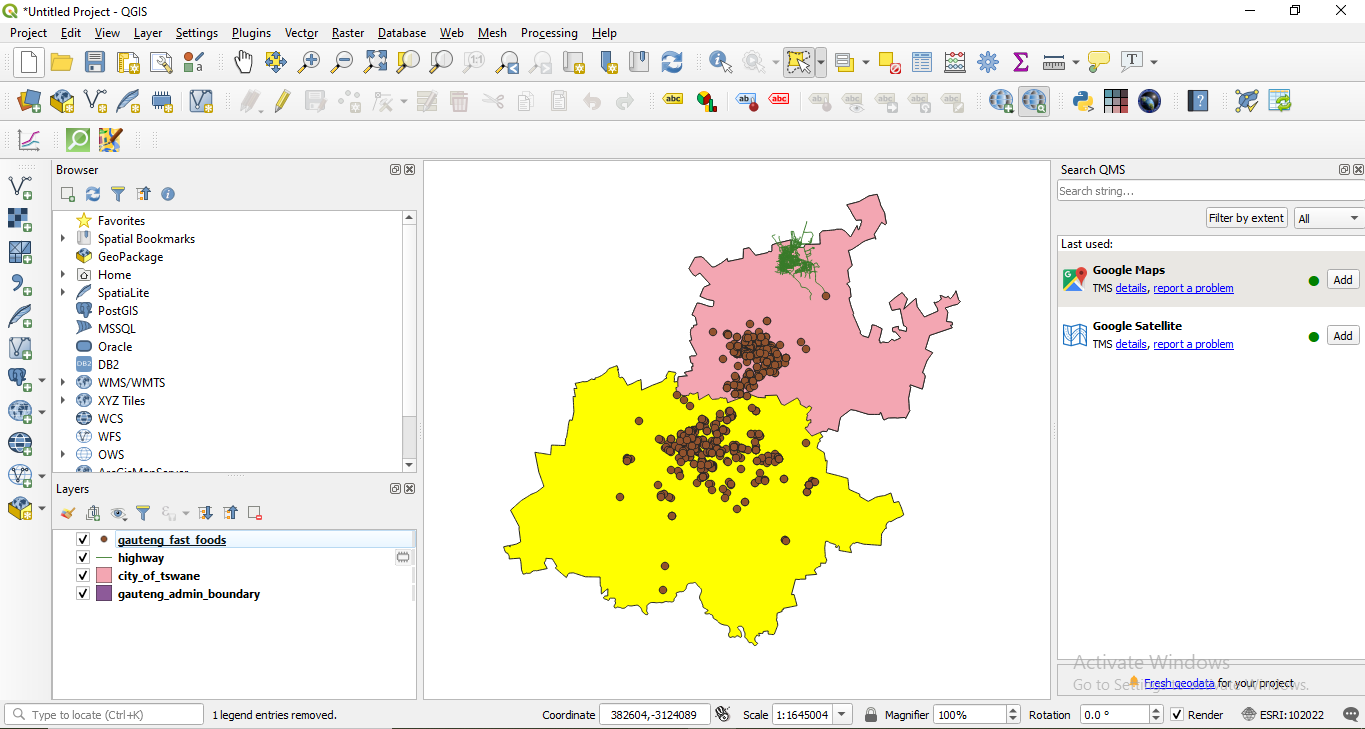Image resolution: width=1365 pixels, height=729 pixels.
Task: Create a new project with the blank page icon
Action: click(x=28, y=62)
